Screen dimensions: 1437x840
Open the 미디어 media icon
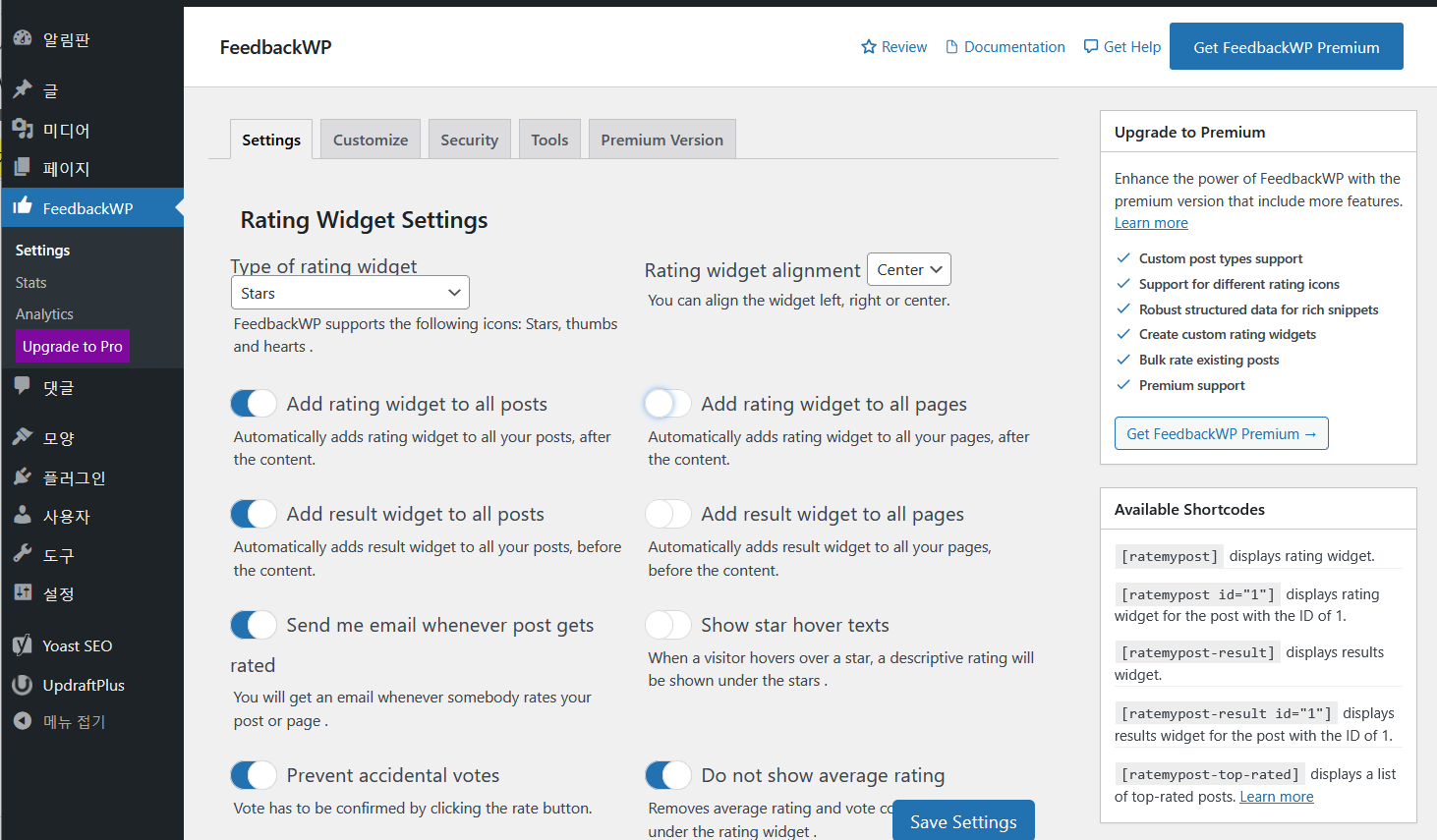[x=23, y=129]
